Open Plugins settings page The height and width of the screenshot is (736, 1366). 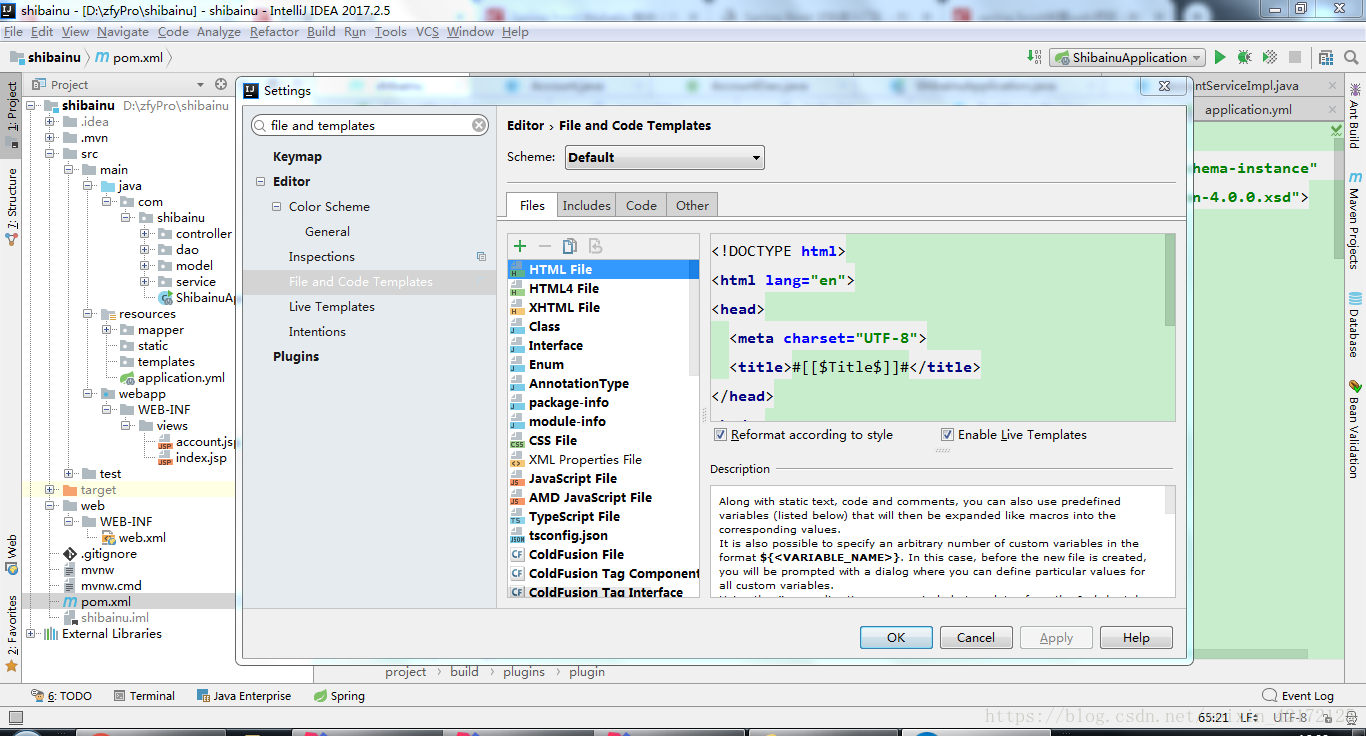coord(296,357)
